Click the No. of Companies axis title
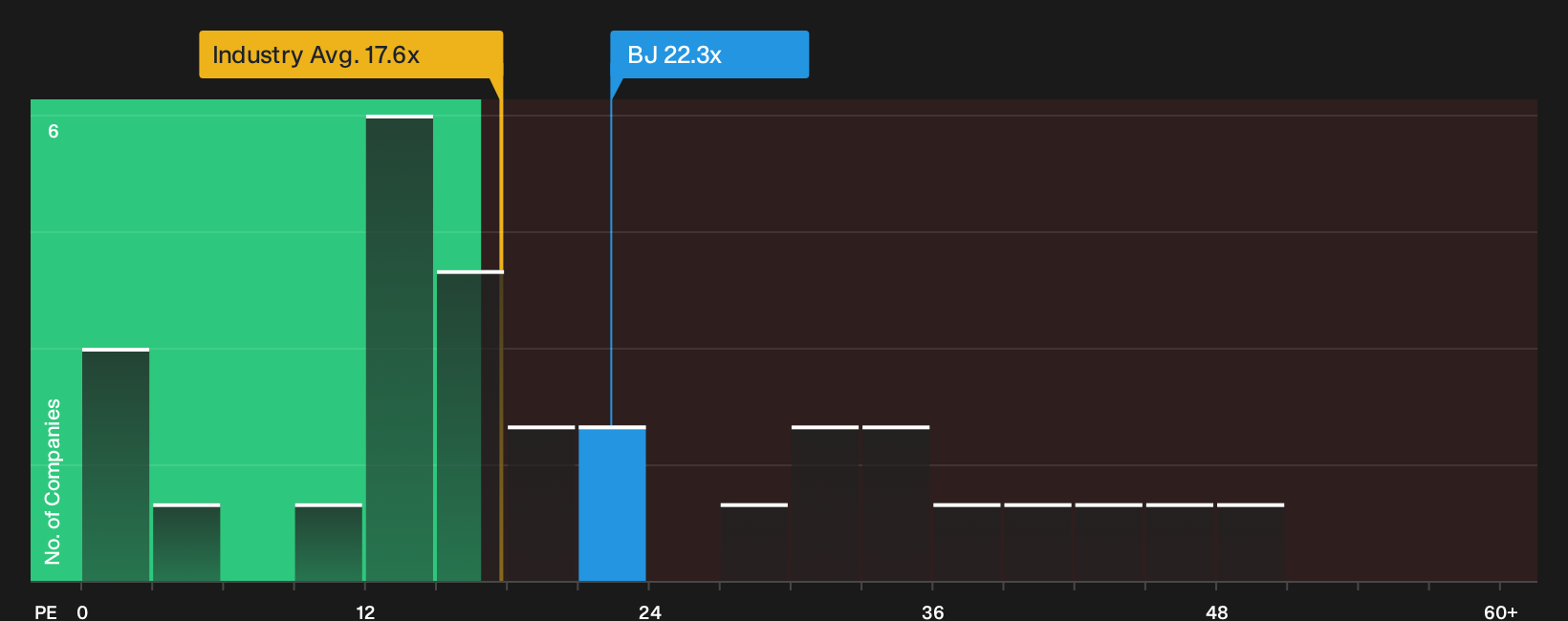This screenshot has width=1568, height=621. [53, 482]
